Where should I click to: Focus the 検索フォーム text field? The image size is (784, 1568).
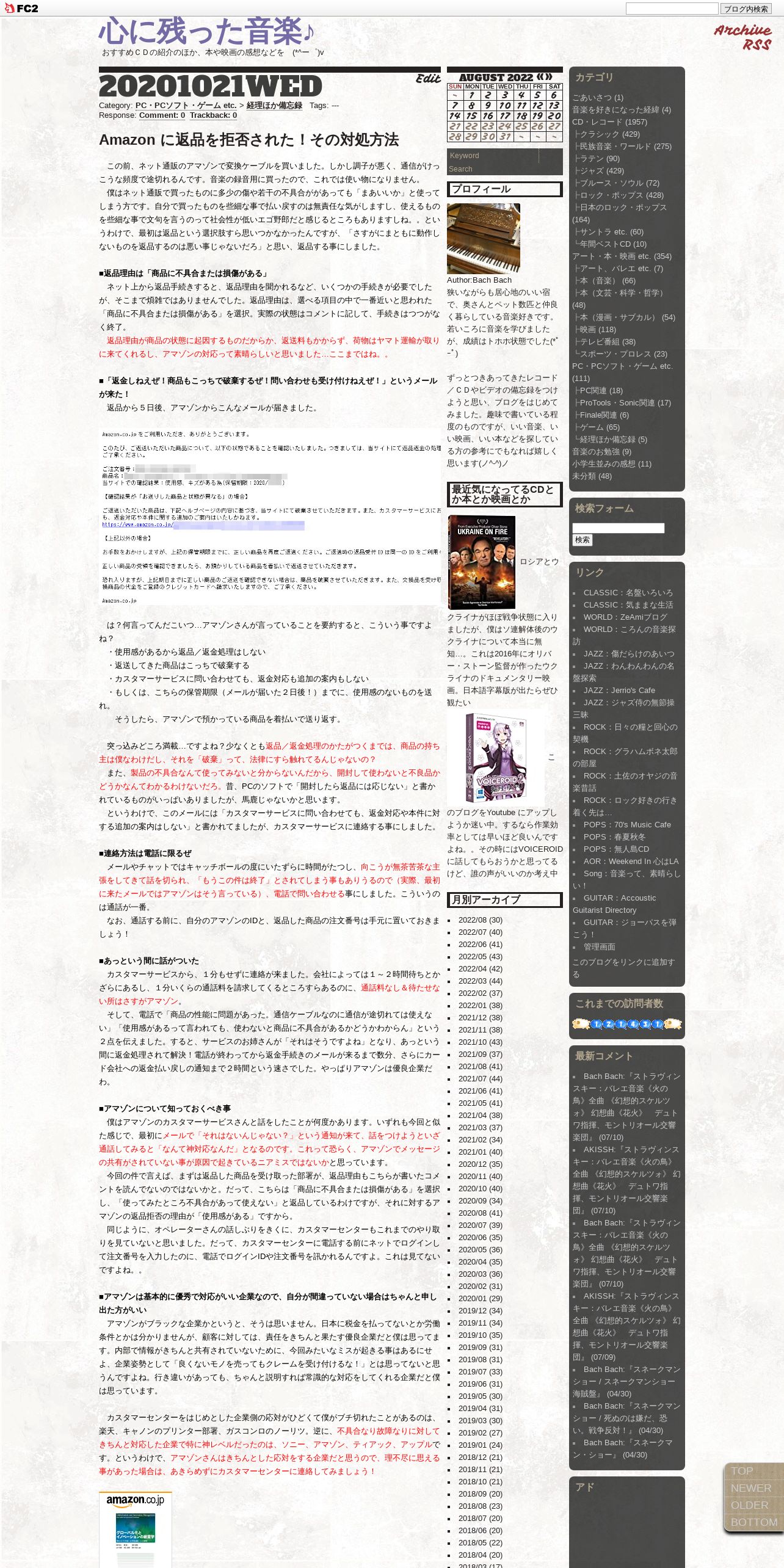tap(618, 528)
